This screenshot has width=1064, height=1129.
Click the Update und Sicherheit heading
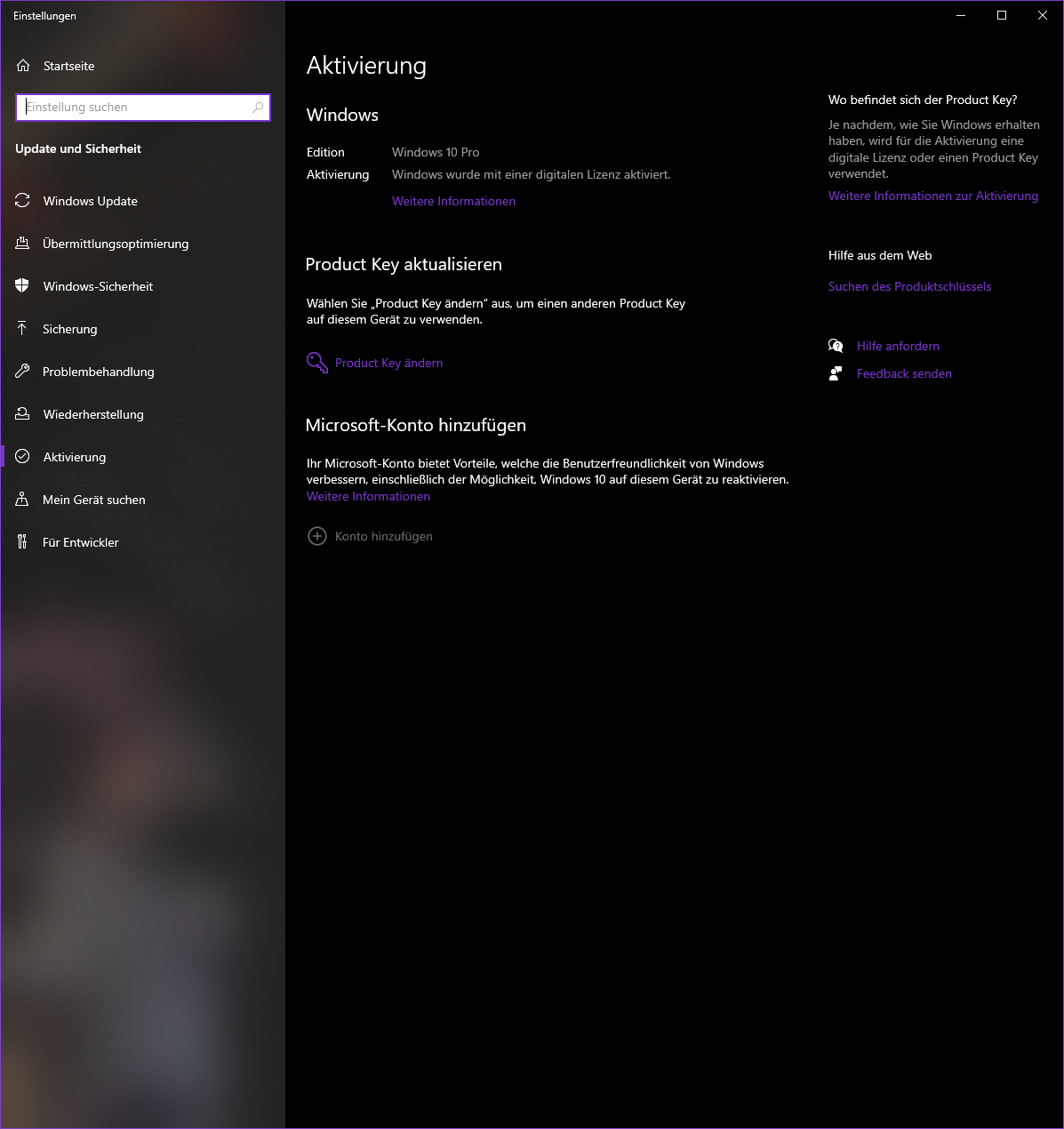[x=78, y=148]
